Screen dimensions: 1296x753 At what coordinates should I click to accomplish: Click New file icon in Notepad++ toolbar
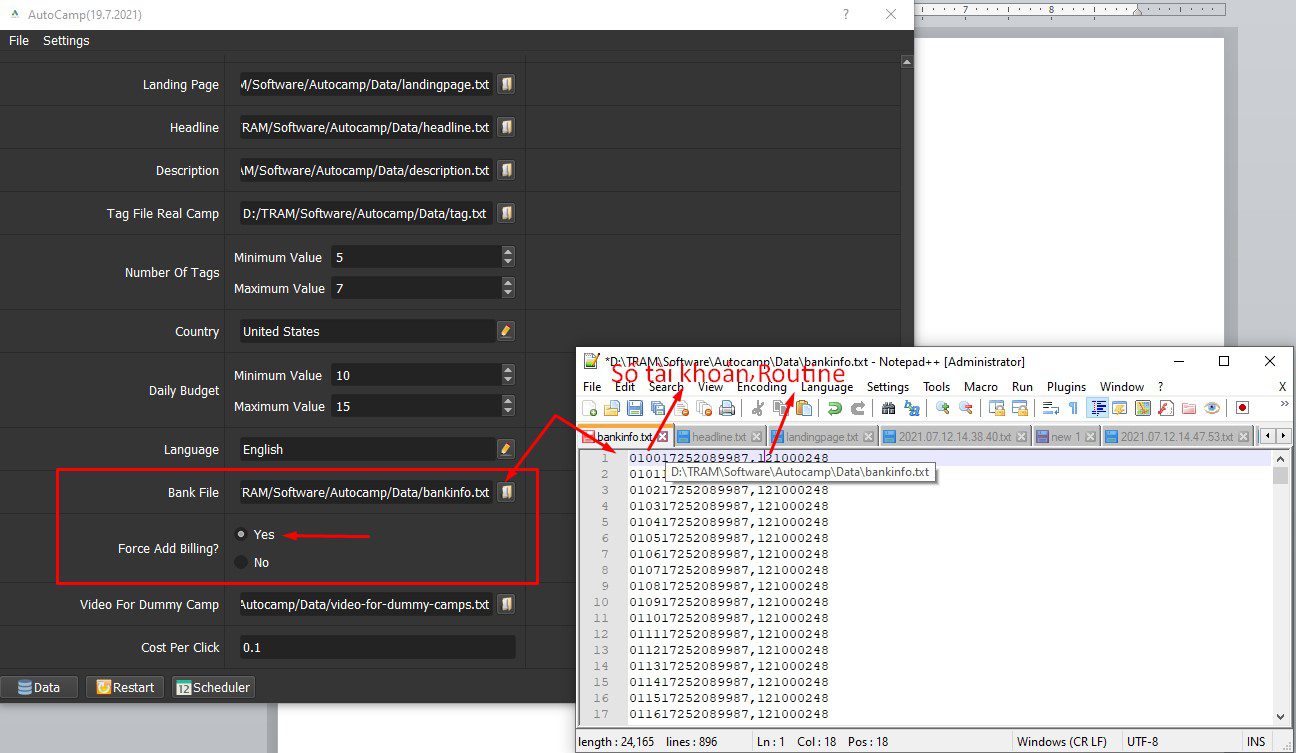pyautogui.click(x=590, y=408)
